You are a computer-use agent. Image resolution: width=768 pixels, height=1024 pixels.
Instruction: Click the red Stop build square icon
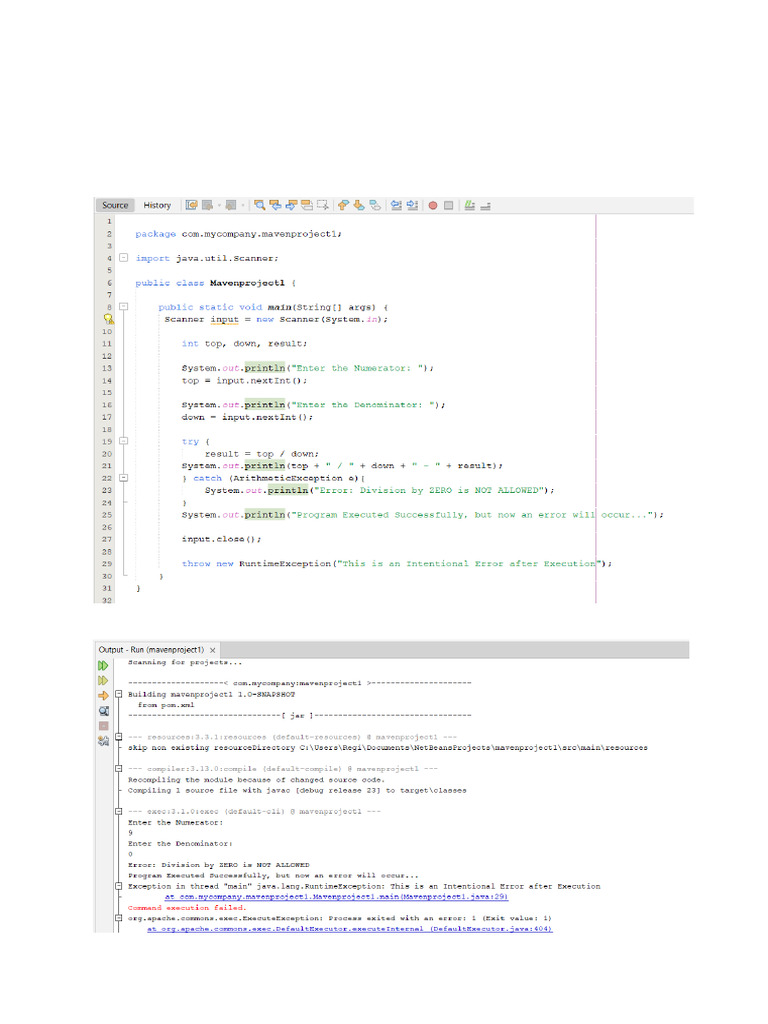pos(102,726)
